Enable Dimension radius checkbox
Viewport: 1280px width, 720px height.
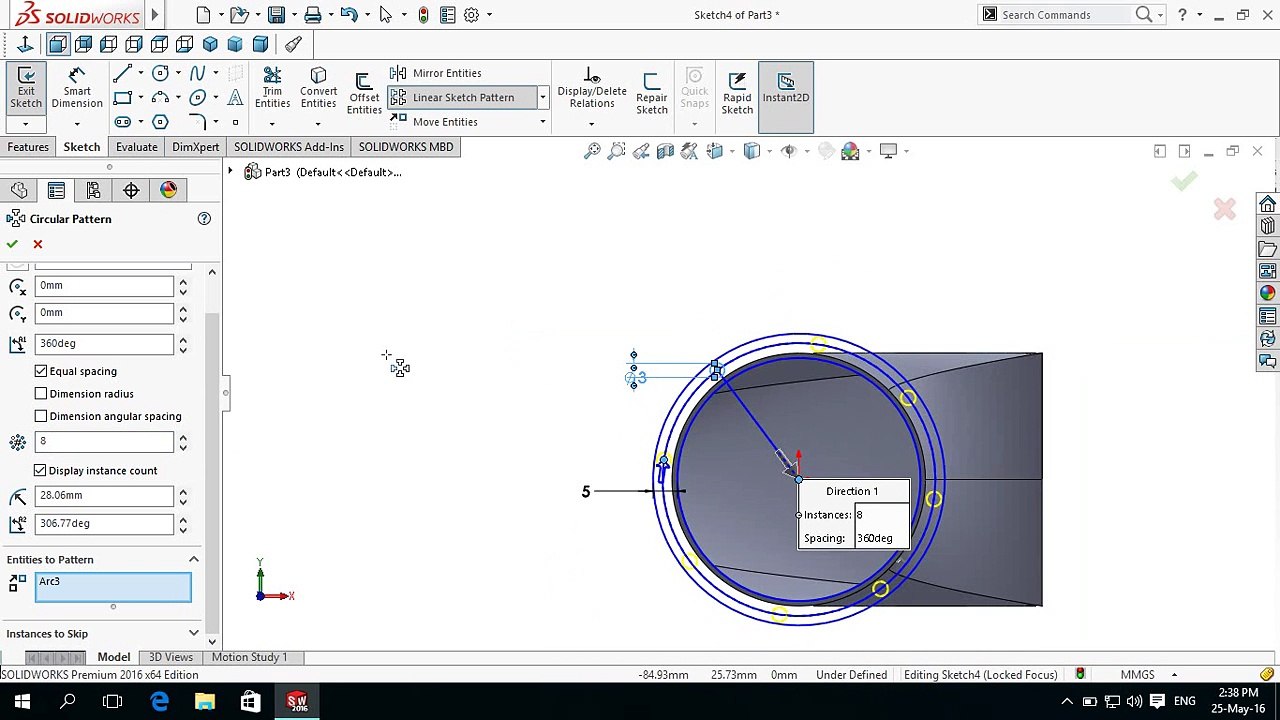click(x=41, y=394)
